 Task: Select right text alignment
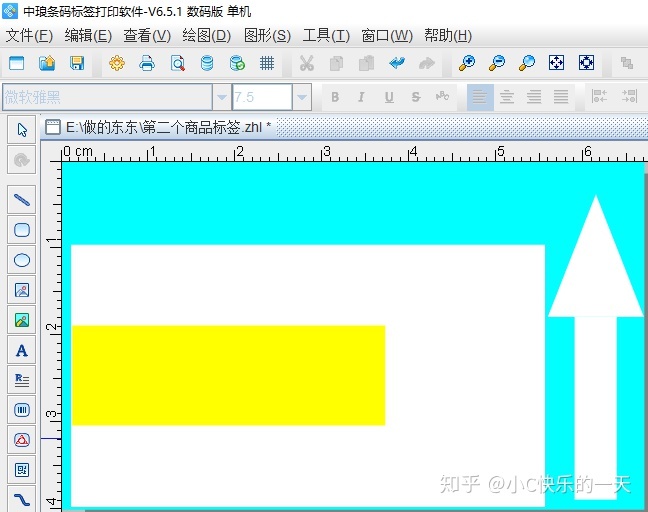pos(534,97)
